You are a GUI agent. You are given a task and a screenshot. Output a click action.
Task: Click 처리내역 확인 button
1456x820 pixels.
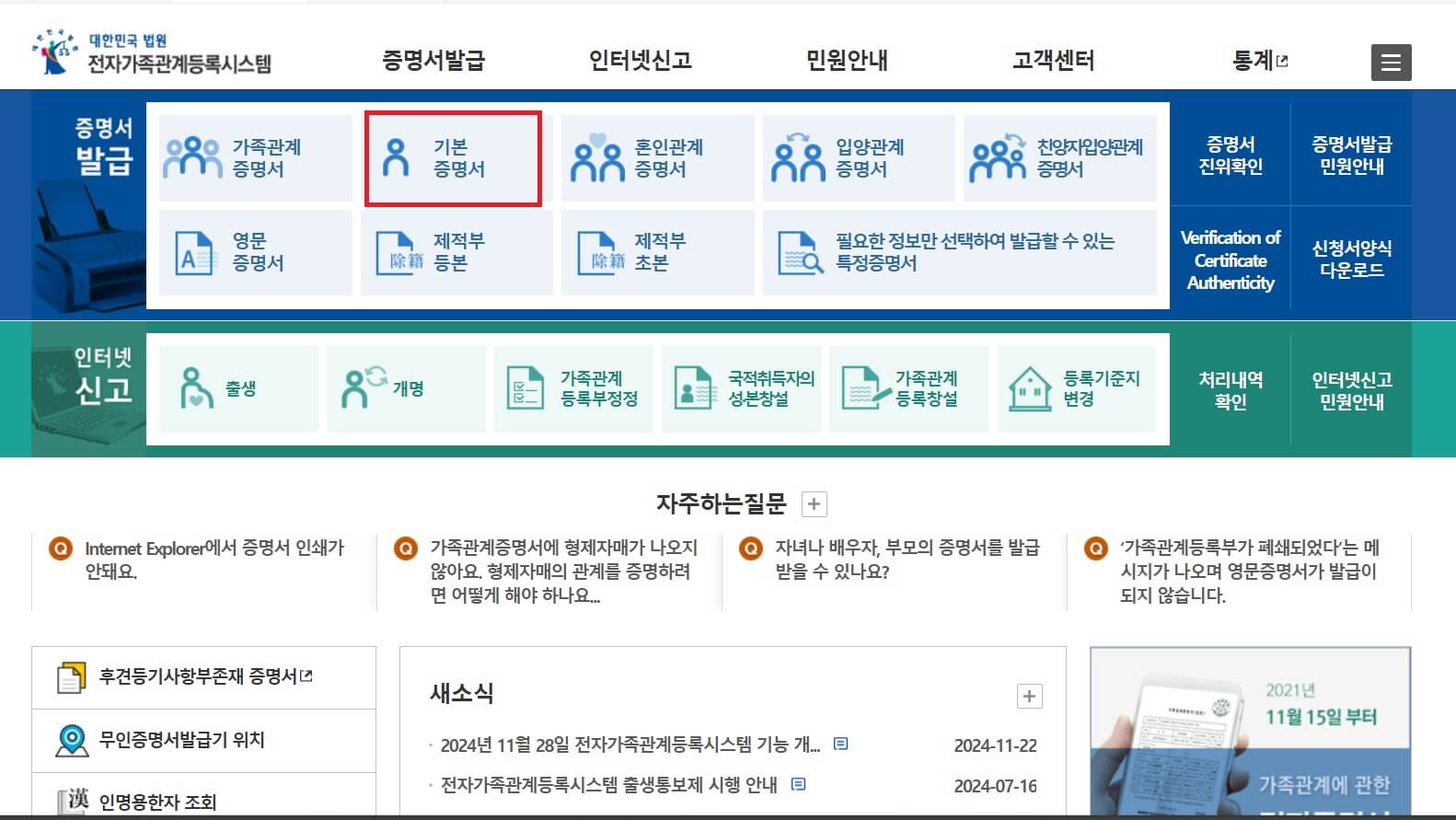point(1231,390)
